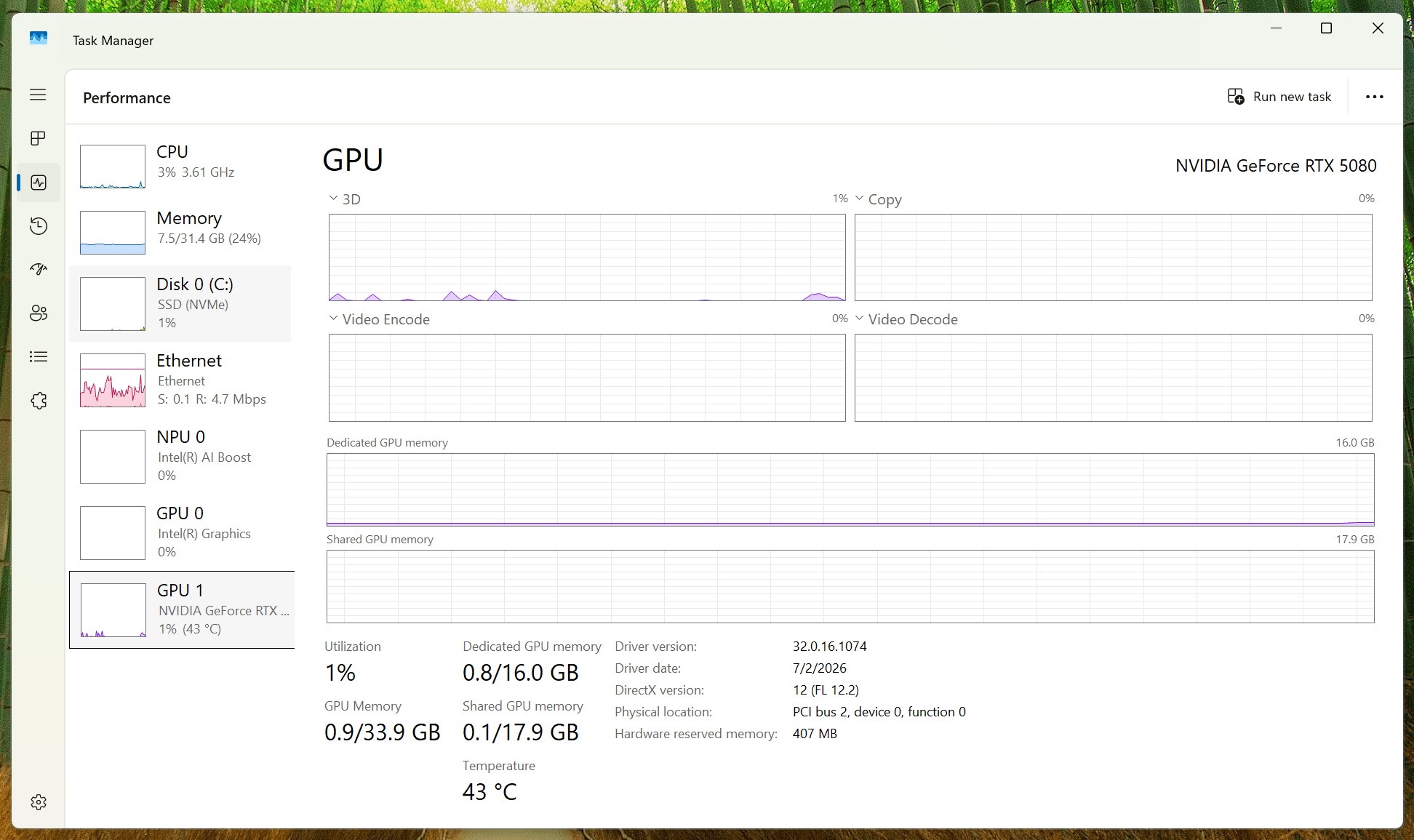The width and height of the screenshot is (1414, 840).
Task: Open the Details page list icon
Action: pyautogui.click(x=39, y=356)
